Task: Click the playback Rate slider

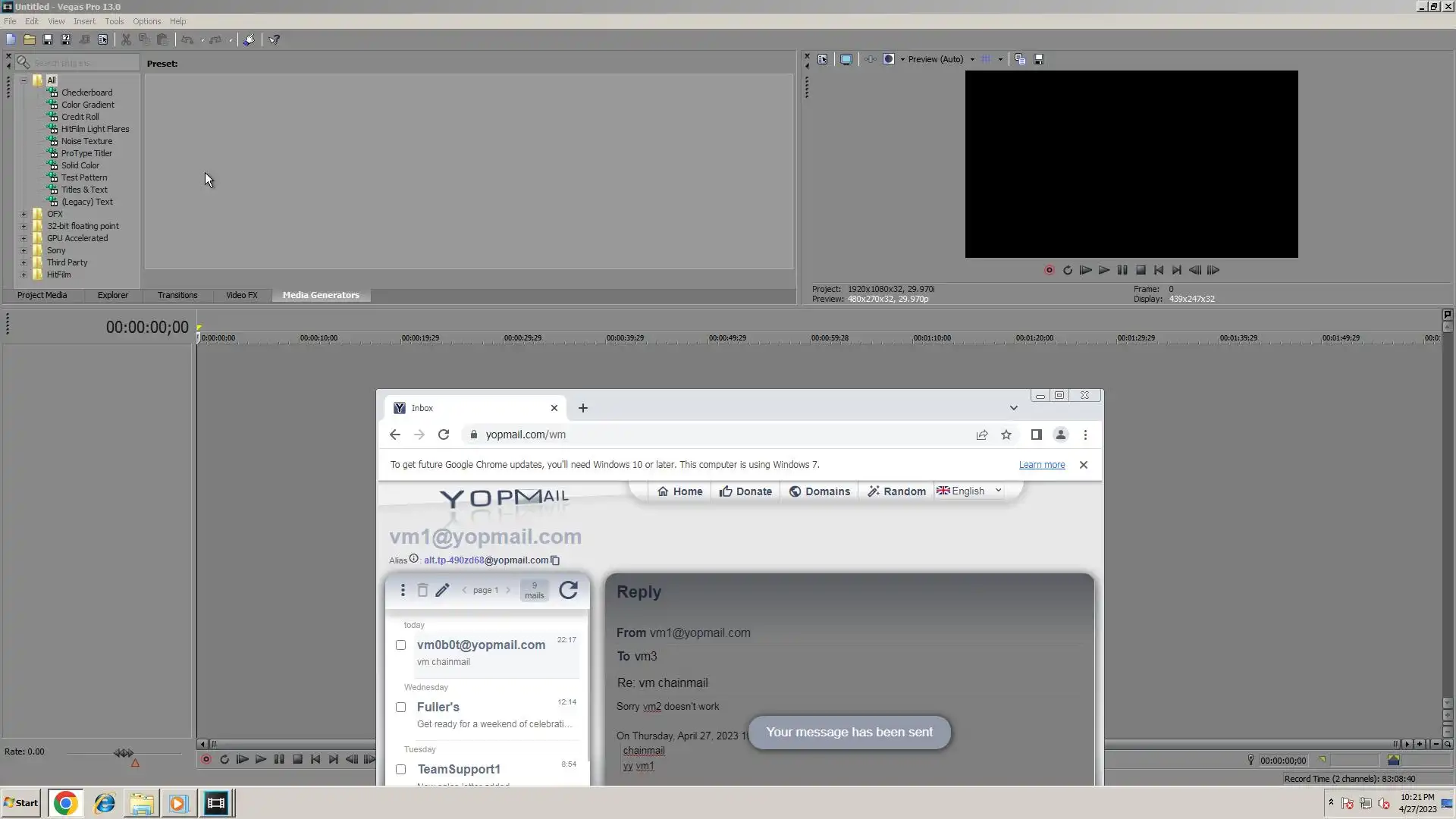Action: tap(123, 753)
